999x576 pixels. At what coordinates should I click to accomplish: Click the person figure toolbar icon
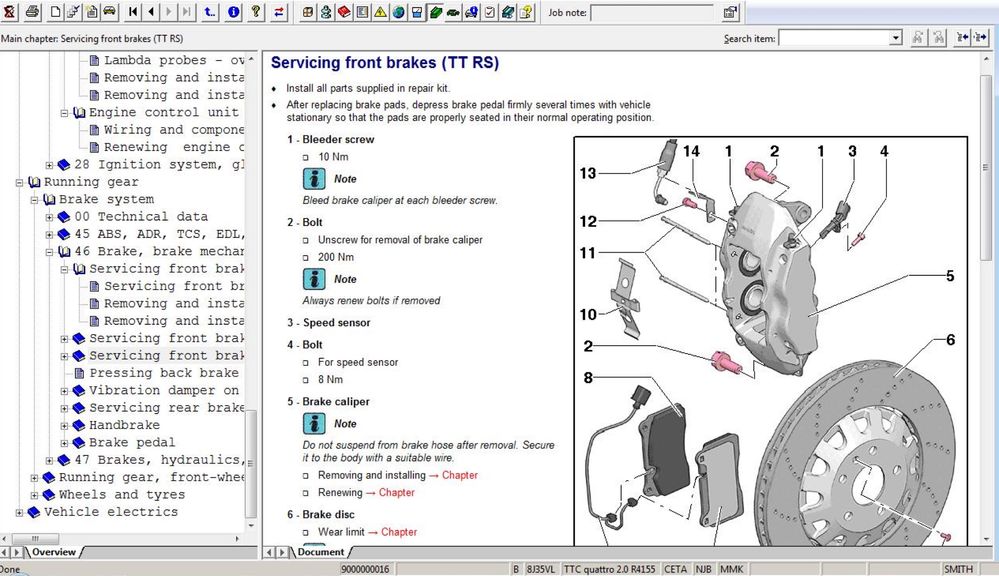pyautogui.click(x=326, y=11)
